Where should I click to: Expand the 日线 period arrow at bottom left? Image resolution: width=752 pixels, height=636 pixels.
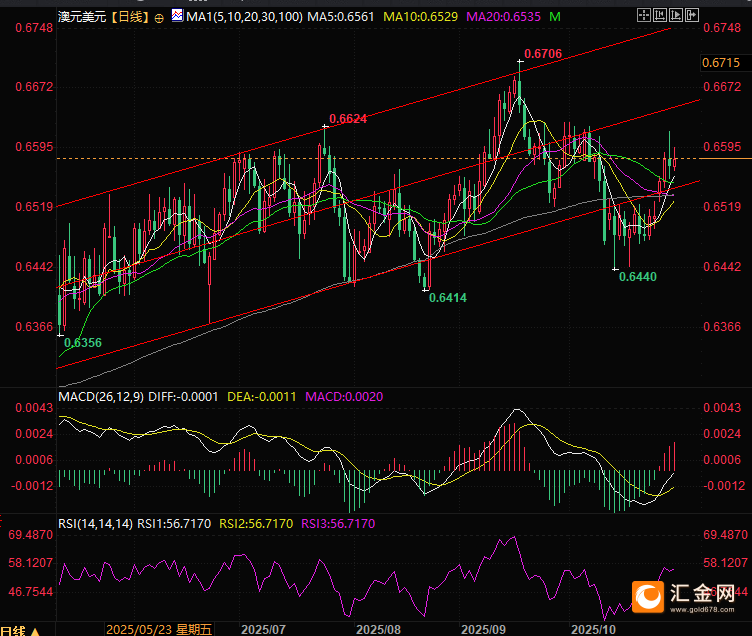point(37,630)
